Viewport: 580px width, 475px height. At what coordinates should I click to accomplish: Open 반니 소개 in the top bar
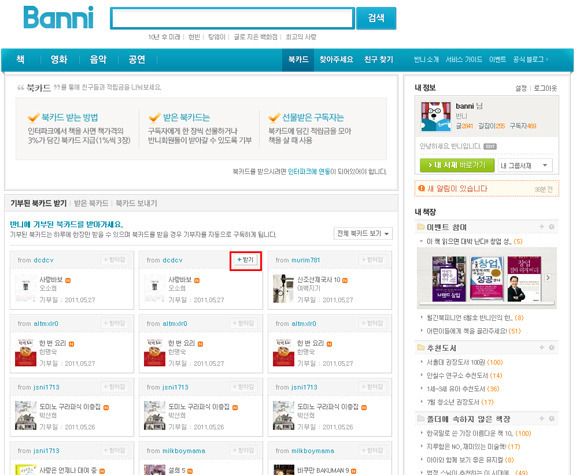pos(426,60)
